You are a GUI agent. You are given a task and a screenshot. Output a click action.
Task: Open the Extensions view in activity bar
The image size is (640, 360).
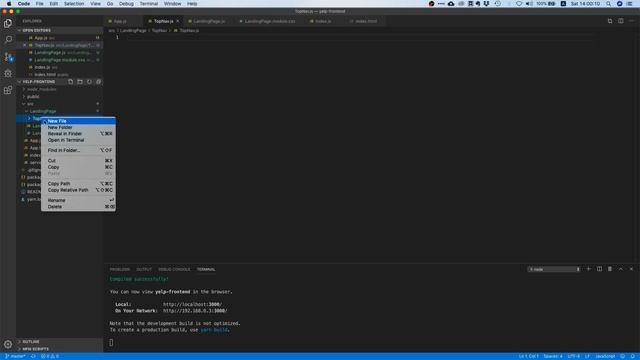[8, 90]
